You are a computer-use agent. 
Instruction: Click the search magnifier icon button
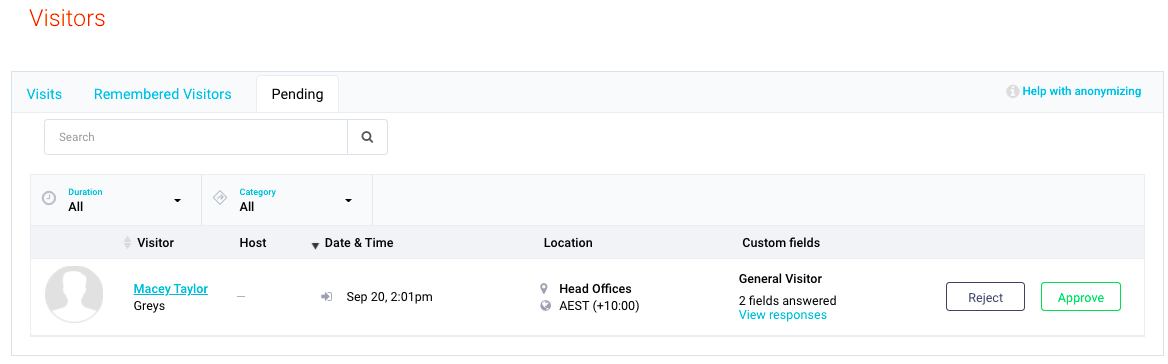point(367,137)
